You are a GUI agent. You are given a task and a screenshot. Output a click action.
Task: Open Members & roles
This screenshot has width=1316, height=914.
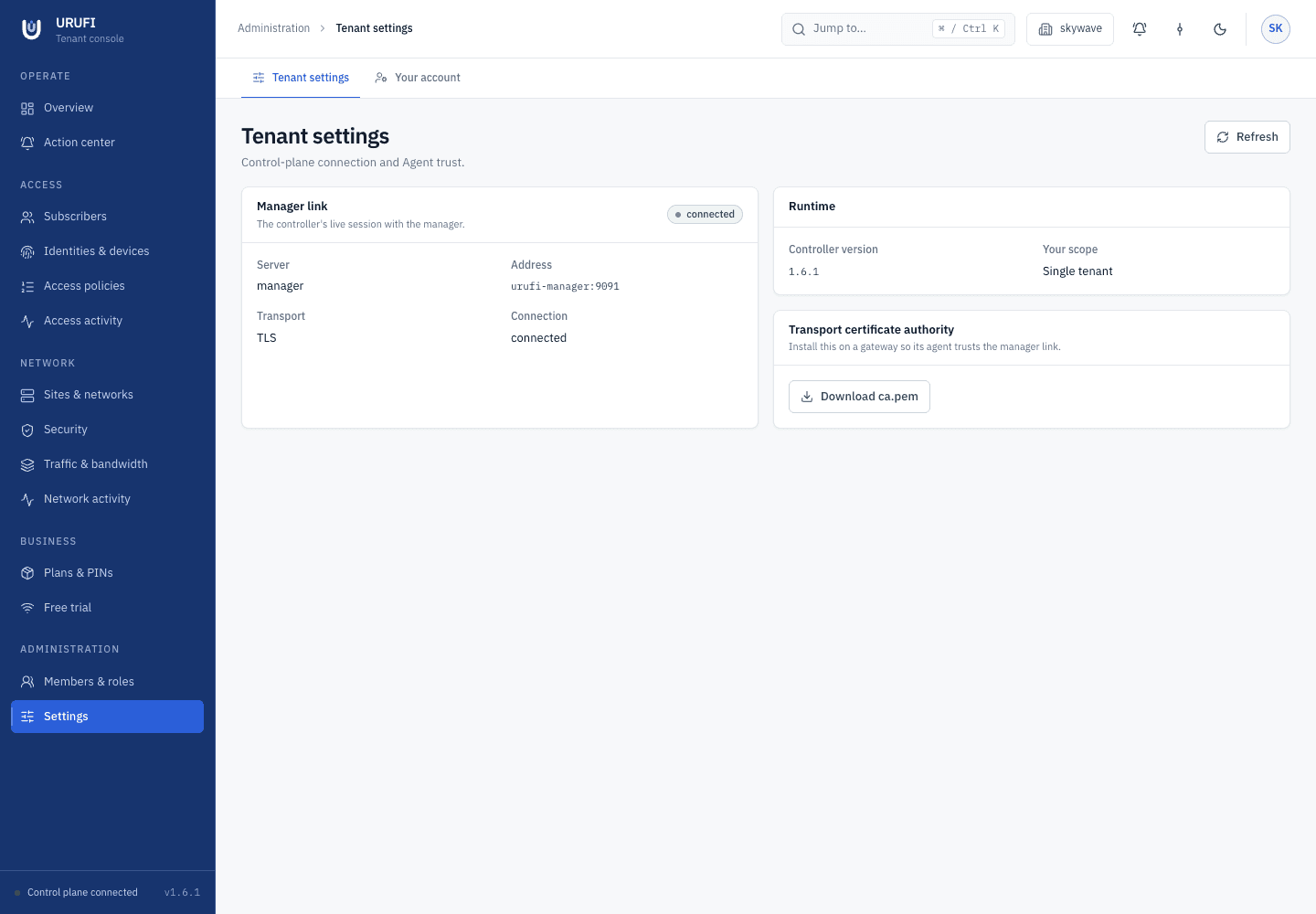(107, 682)
